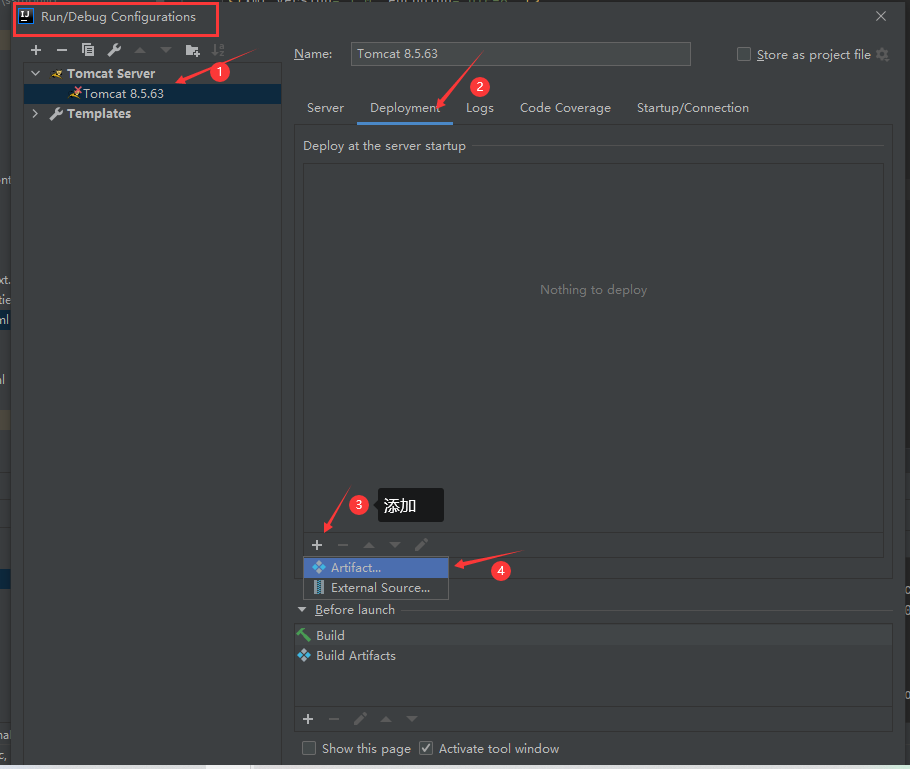Remove selected configuration with minus icon
The image size is (910, 769).
[x=62, y=50]
